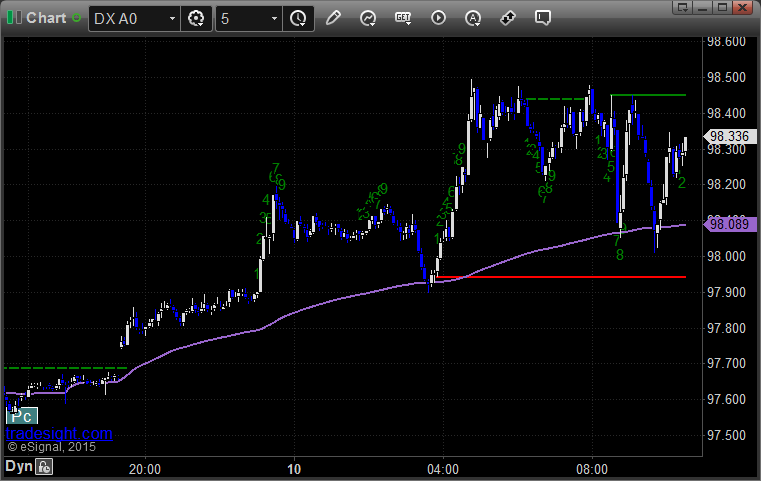Screen dimensions: 761x481
Task: Open the studies chart-line menu
Action: pos(368,18)
